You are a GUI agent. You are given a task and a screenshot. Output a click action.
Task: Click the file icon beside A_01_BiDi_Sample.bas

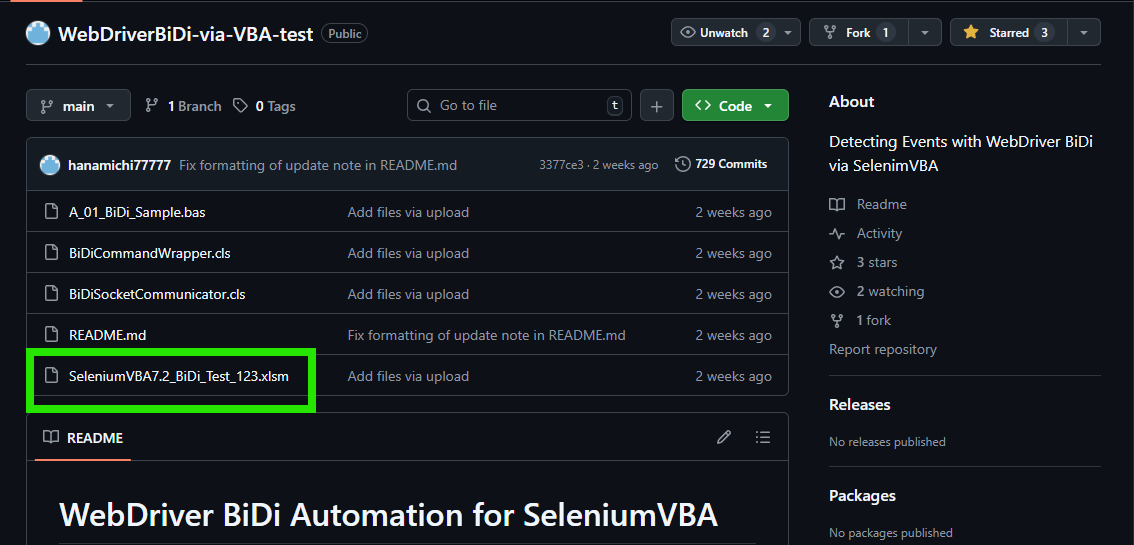51,213
